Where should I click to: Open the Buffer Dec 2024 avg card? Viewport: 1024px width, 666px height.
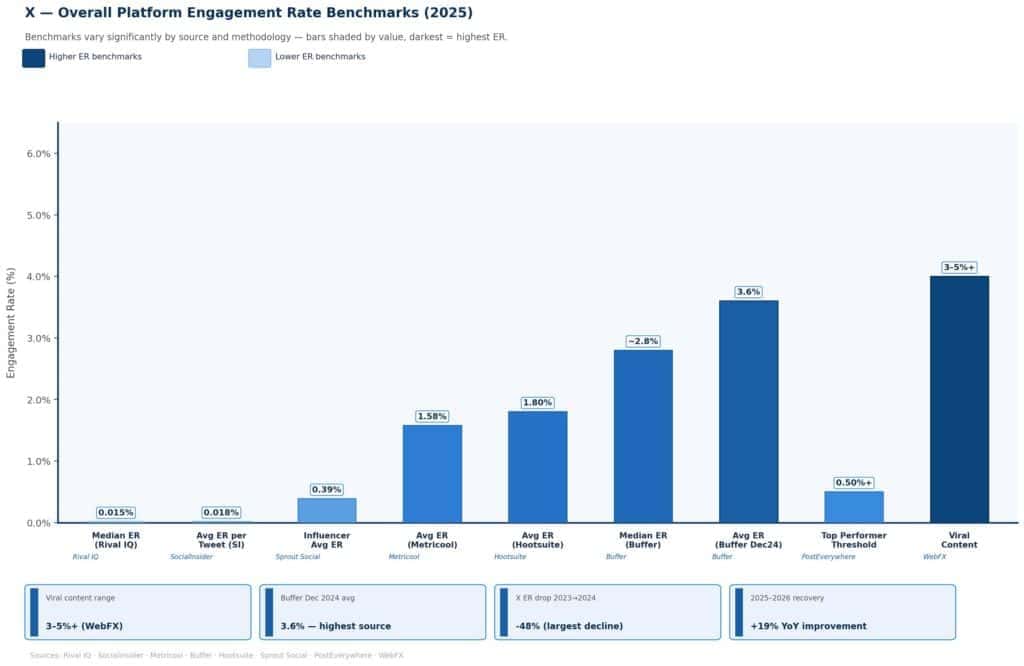pos(372,612)
